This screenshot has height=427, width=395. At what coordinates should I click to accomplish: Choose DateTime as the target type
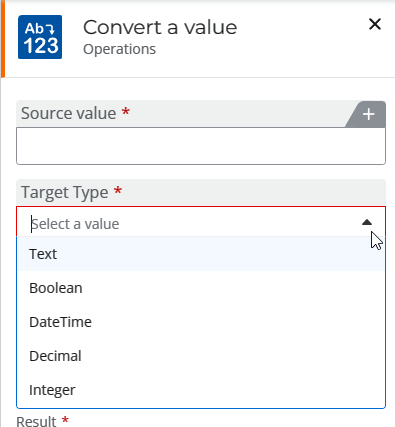(201, 322)
